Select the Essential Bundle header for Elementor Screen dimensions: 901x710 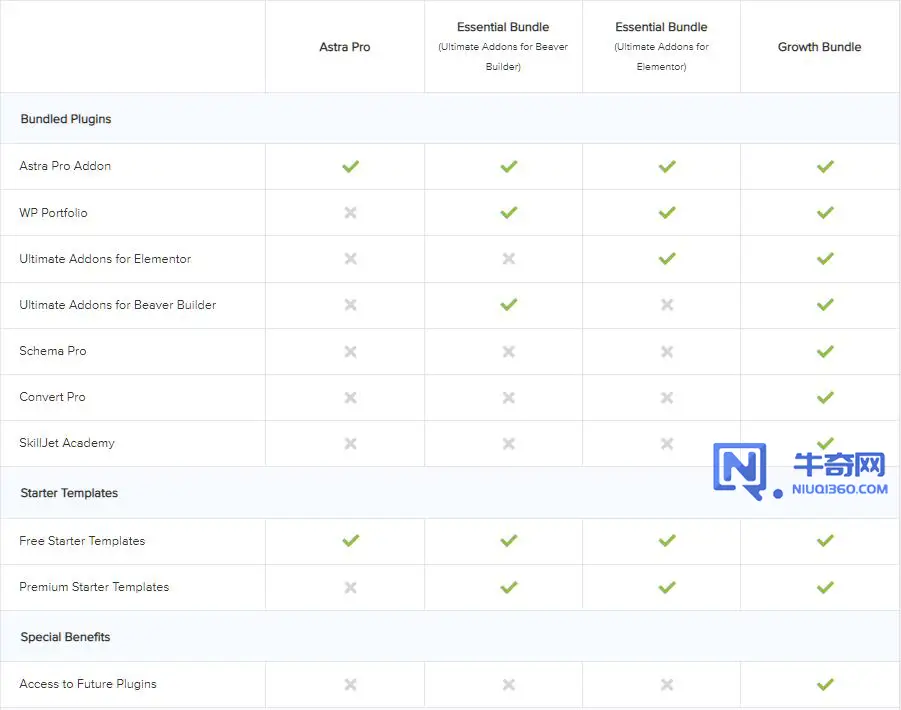[661, 46]
